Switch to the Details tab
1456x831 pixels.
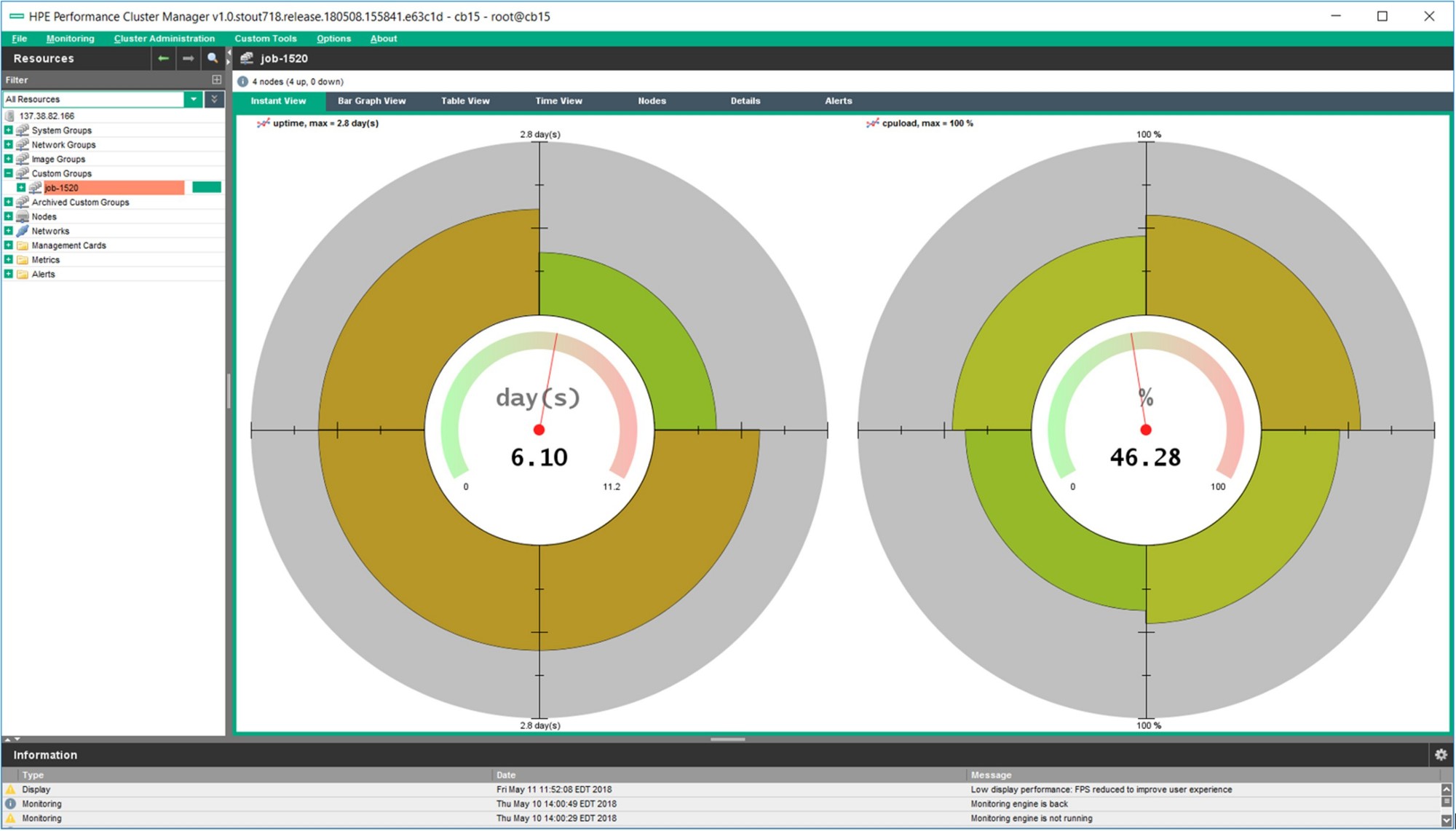[x=745, y=101]
